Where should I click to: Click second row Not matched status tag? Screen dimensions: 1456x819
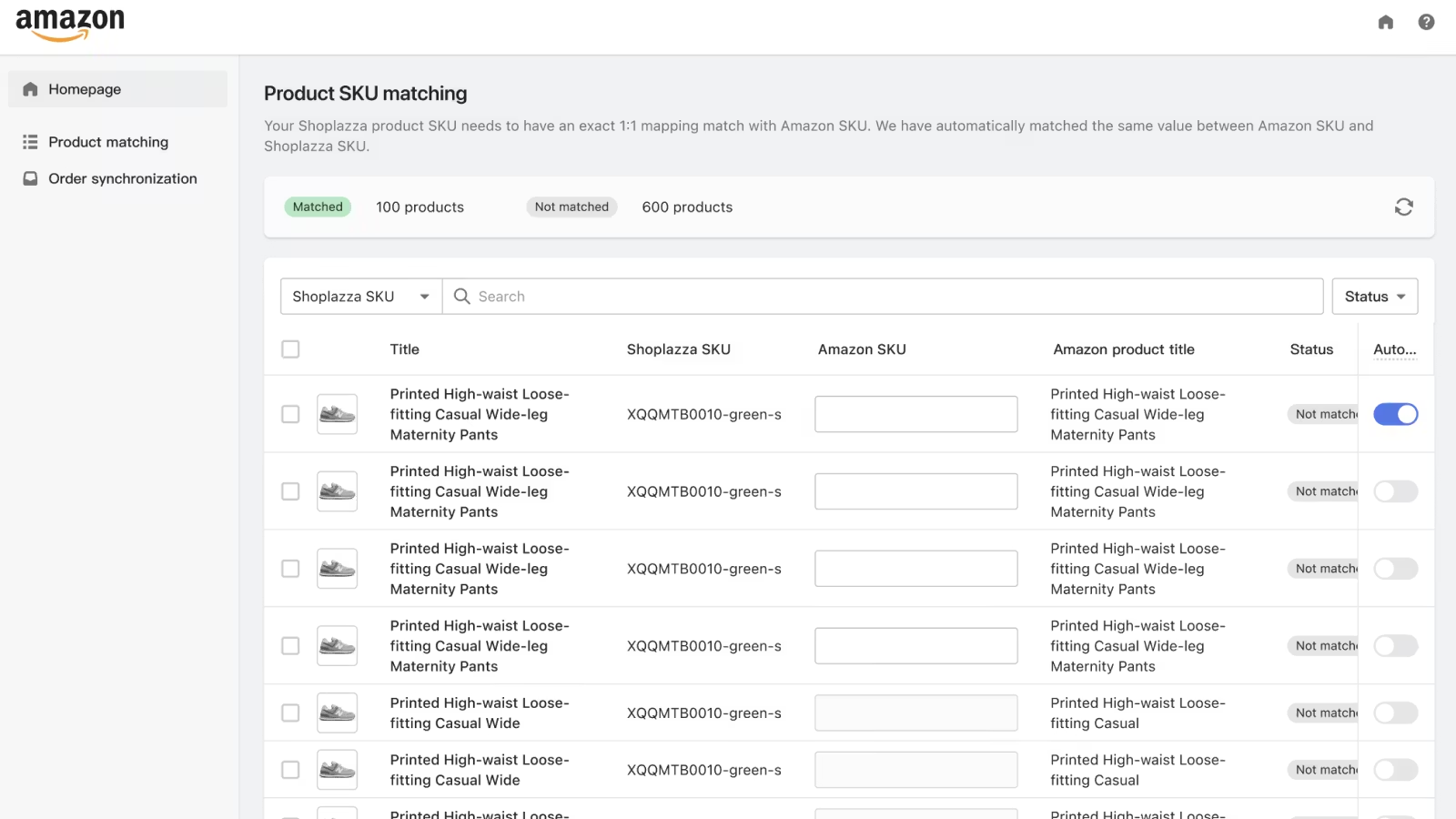coord(1324,491)
